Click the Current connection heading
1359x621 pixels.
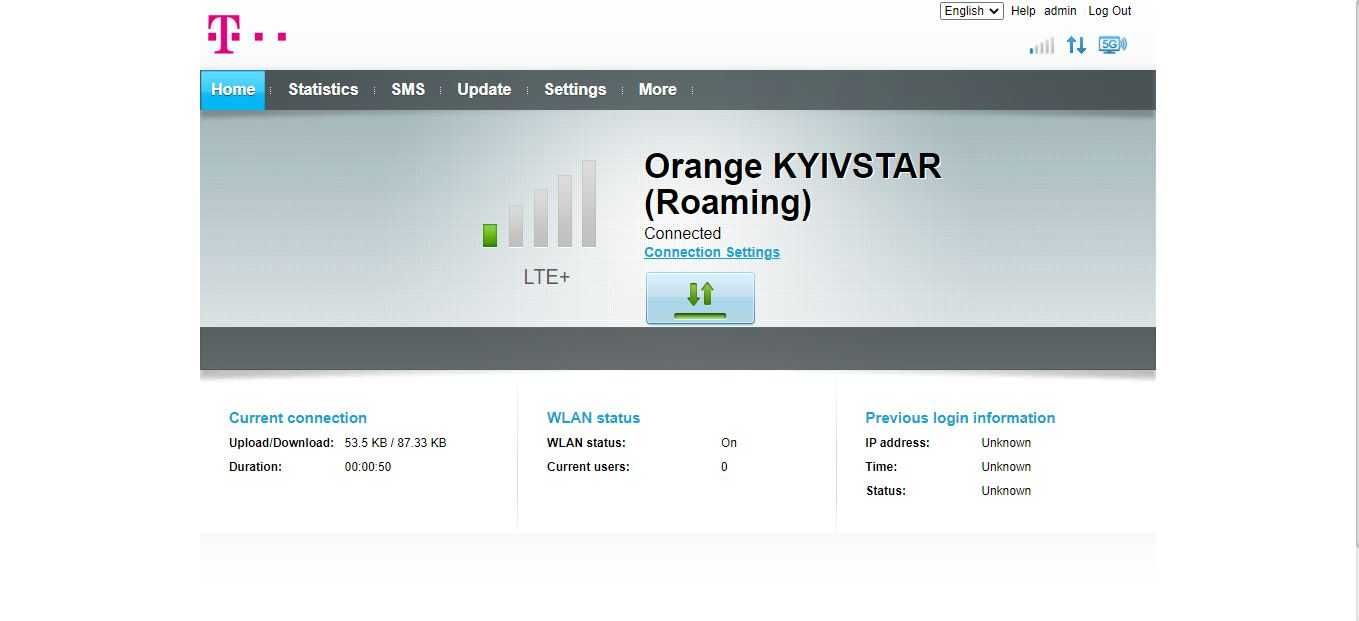click(298, 418)
